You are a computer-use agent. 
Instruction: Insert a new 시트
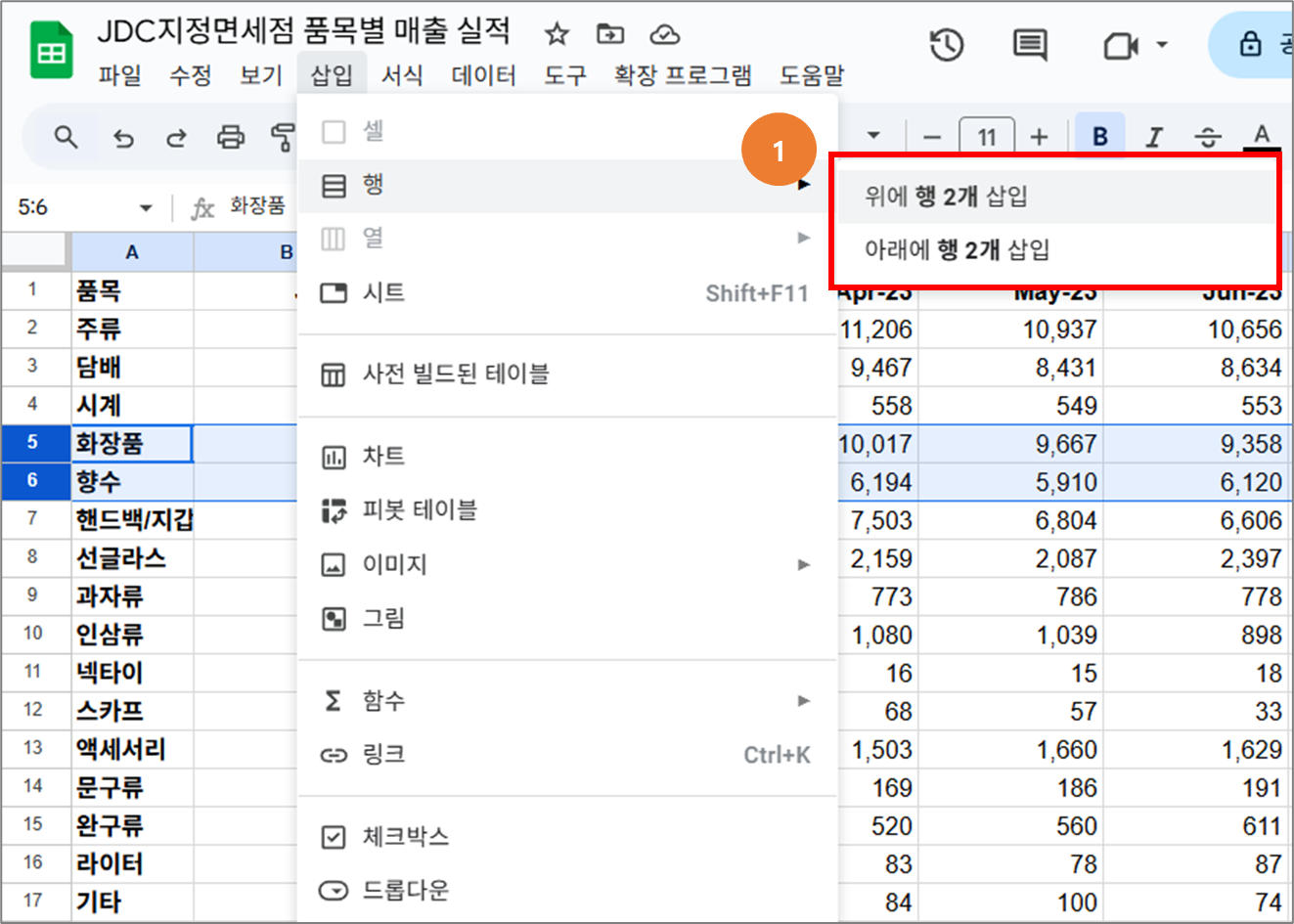point(567,292)
